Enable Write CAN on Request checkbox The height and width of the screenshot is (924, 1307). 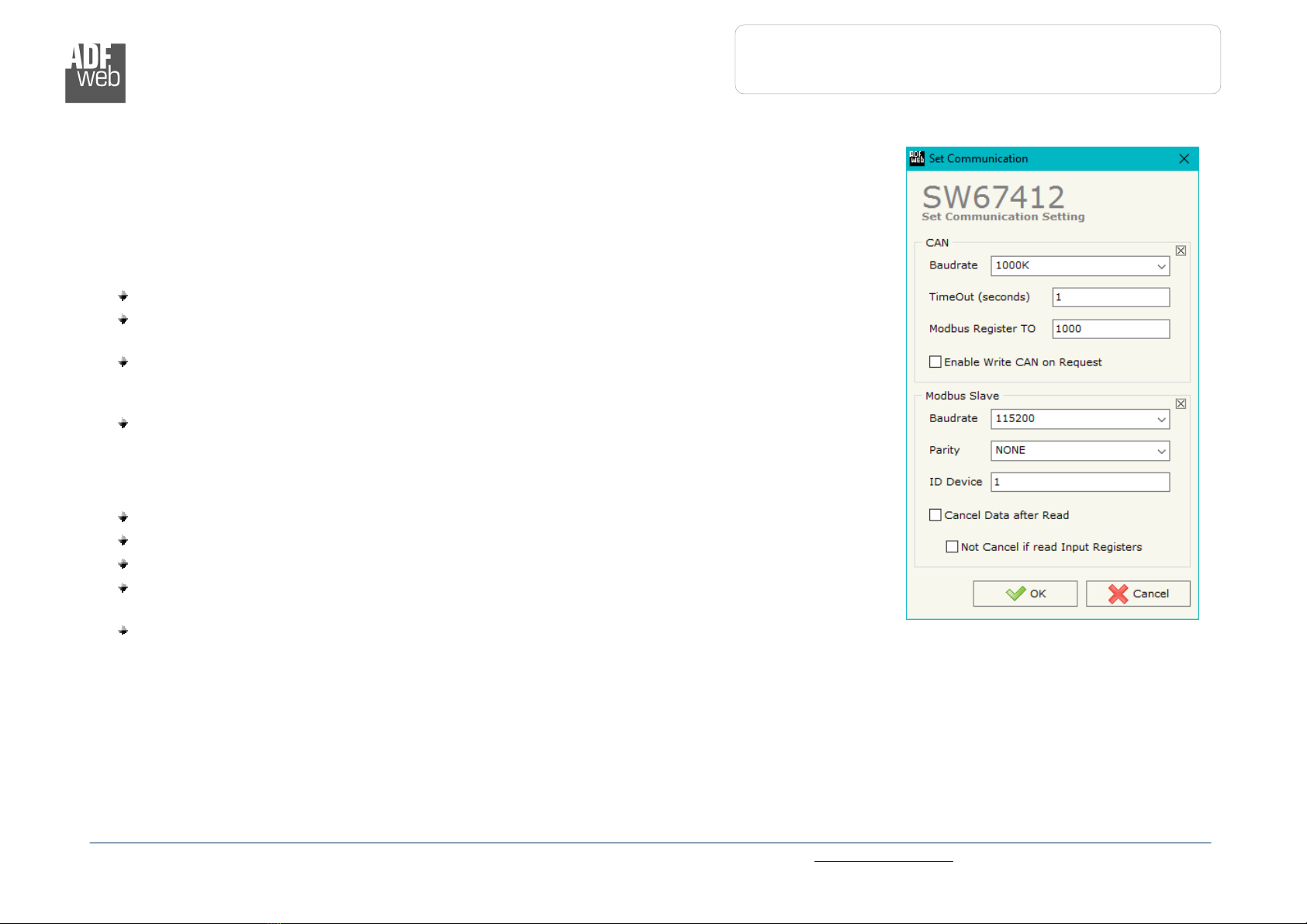tap(935, 362)
